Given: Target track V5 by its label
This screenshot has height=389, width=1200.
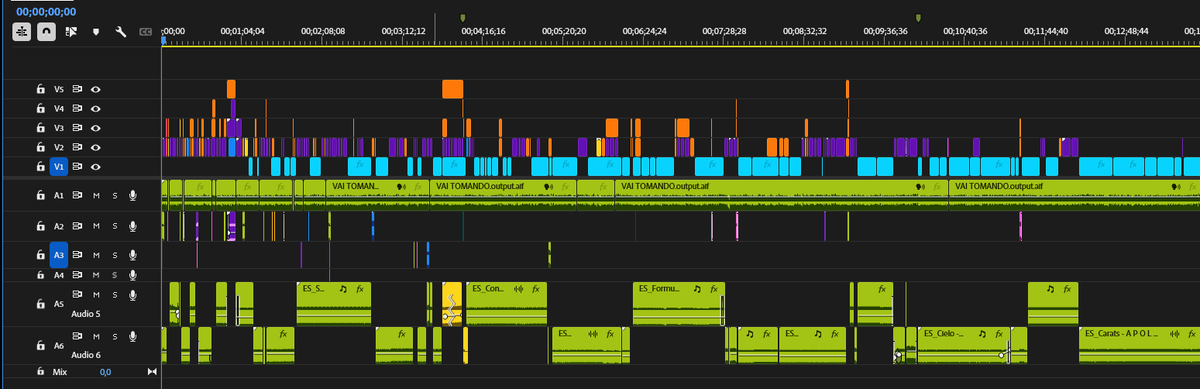Looking at the screenshot, I should coord(59,89).
